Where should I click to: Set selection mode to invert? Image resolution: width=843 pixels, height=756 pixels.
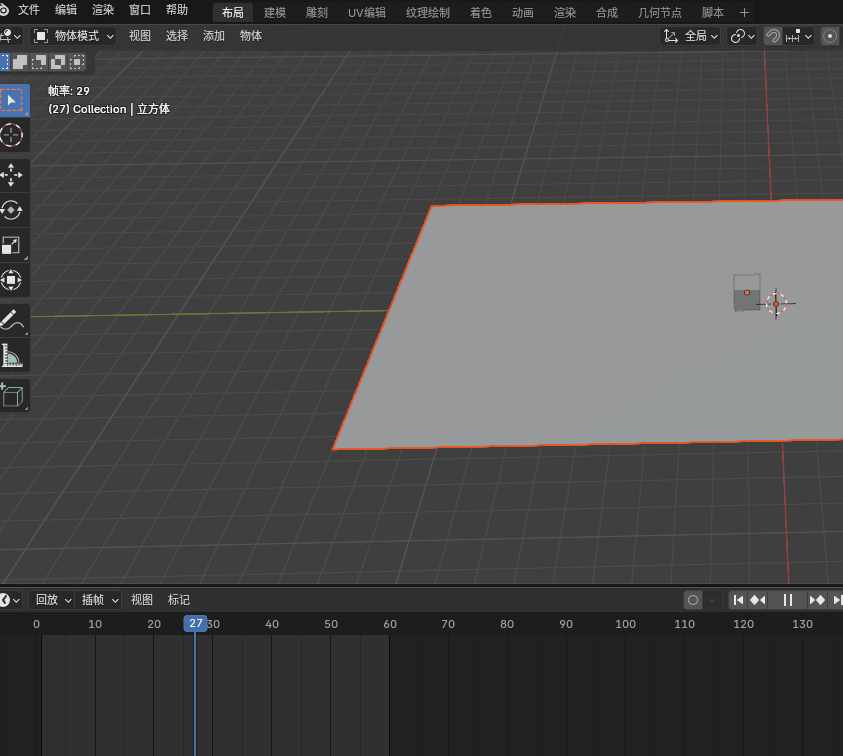tap(58, 62)
